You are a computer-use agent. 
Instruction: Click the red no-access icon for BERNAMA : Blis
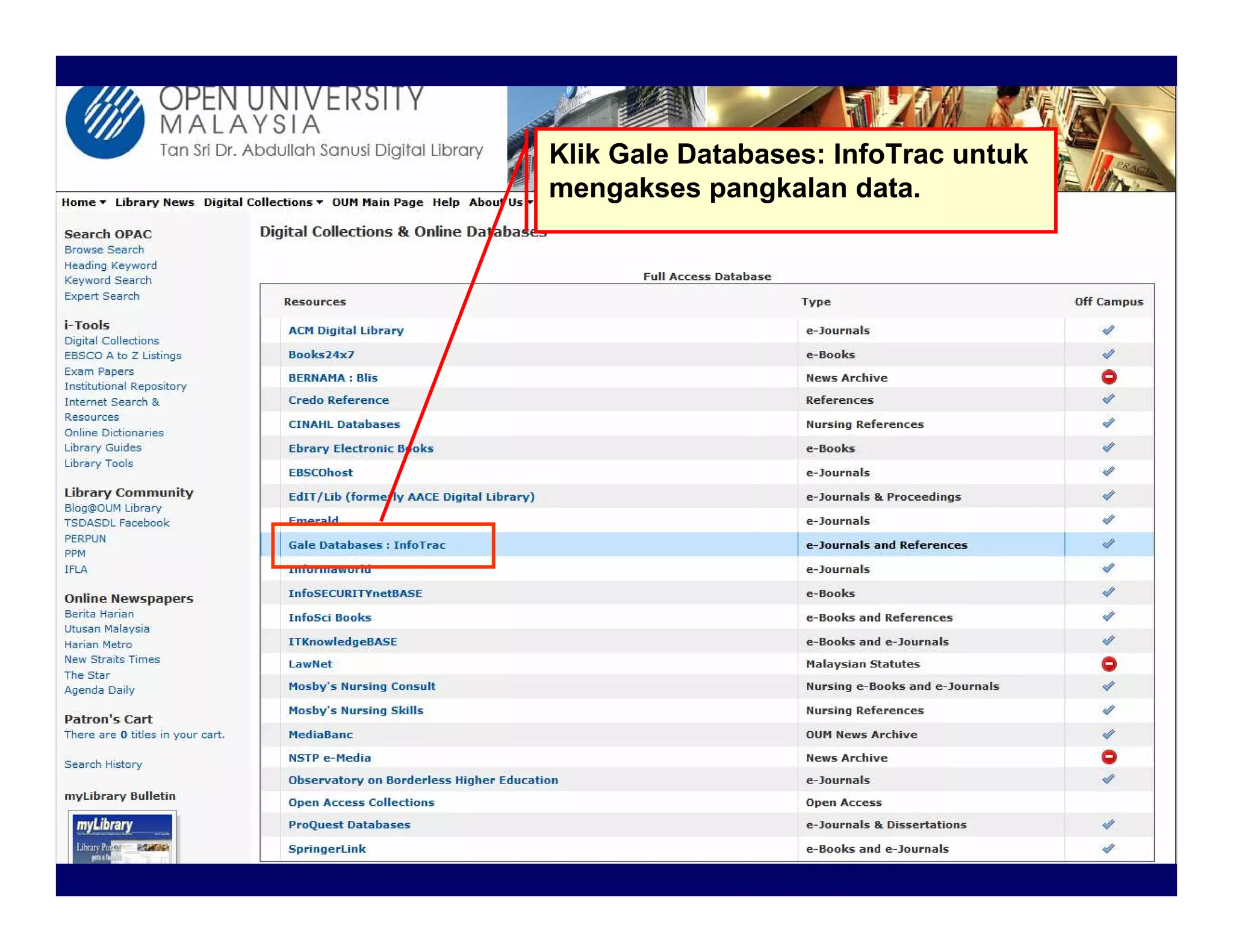1108,377
